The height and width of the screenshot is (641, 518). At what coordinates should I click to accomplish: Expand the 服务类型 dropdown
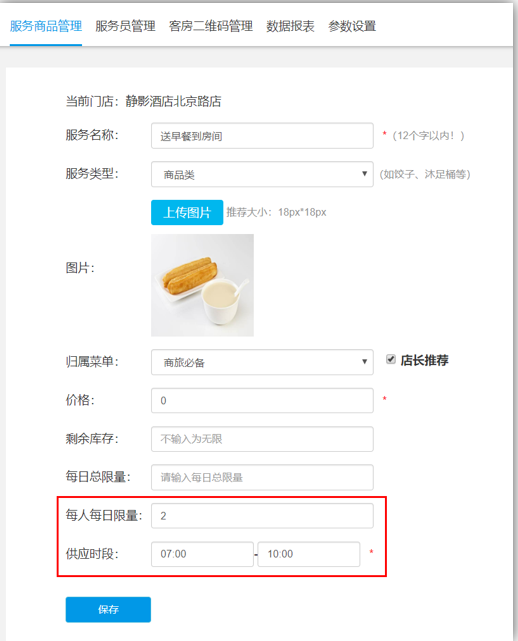(x=262, y=175)
